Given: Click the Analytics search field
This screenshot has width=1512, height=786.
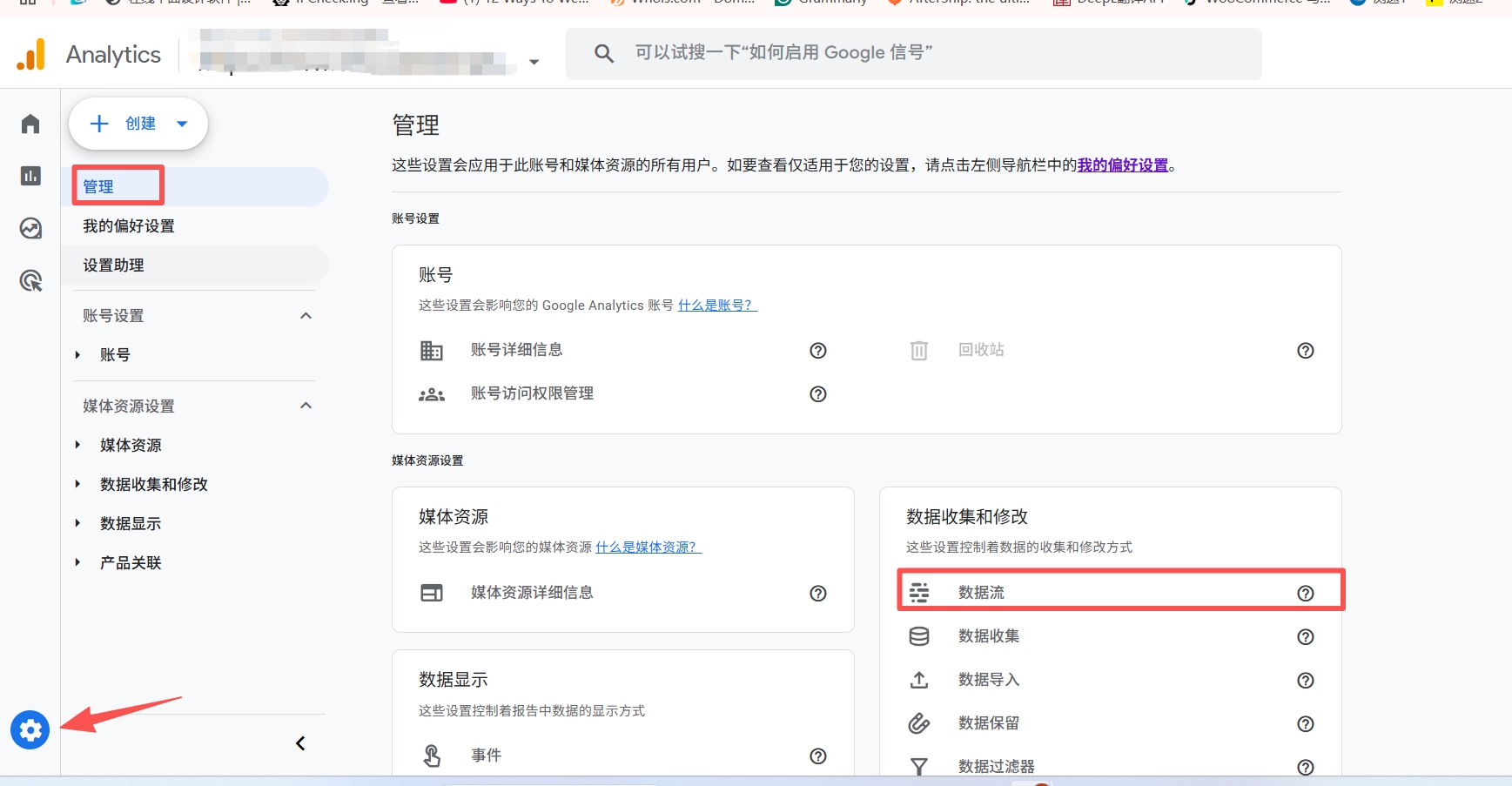Looking at the screenshot, I should pyautogui.click(x=914, y=53).
